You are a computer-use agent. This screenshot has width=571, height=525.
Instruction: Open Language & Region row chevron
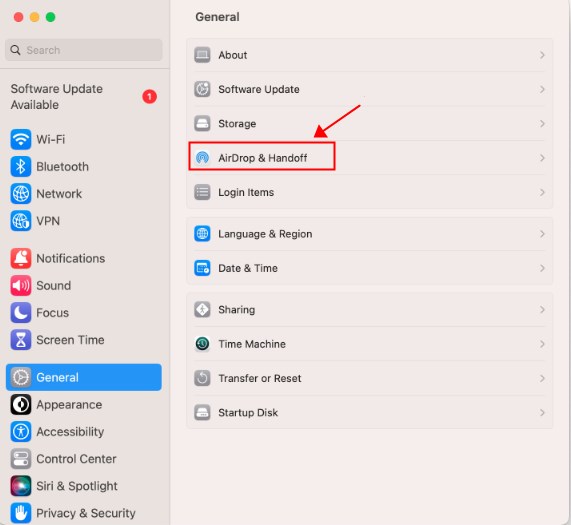click(542, 234)
